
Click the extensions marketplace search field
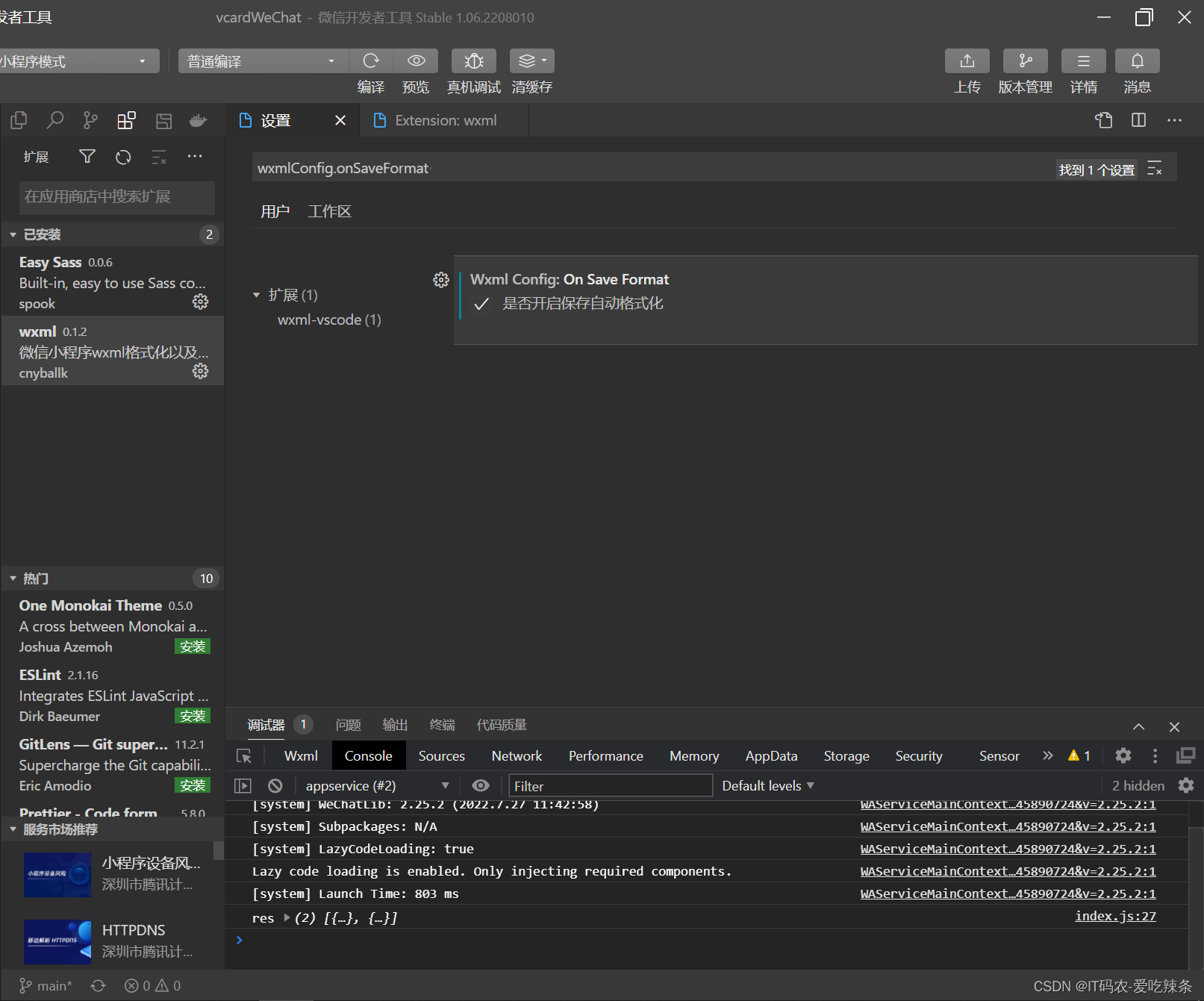117,197
